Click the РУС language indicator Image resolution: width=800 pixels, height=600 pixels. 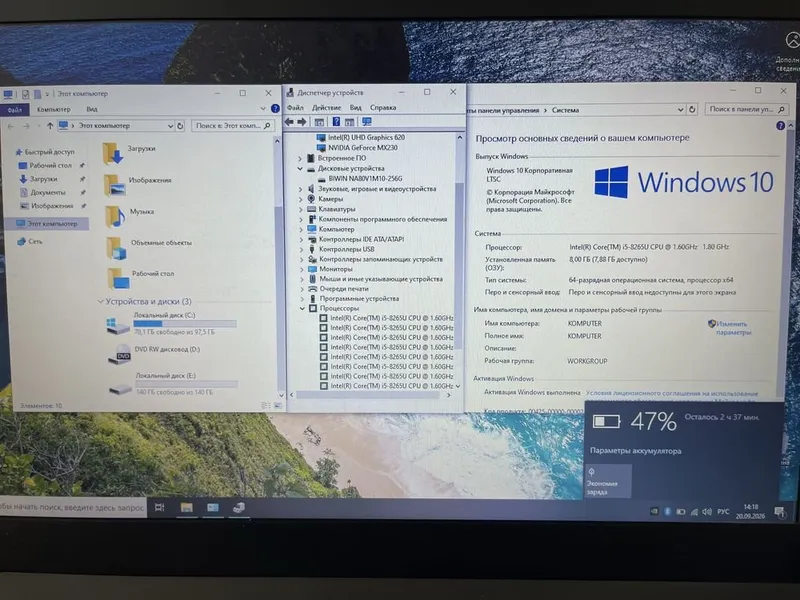click(x=723, y=511)
